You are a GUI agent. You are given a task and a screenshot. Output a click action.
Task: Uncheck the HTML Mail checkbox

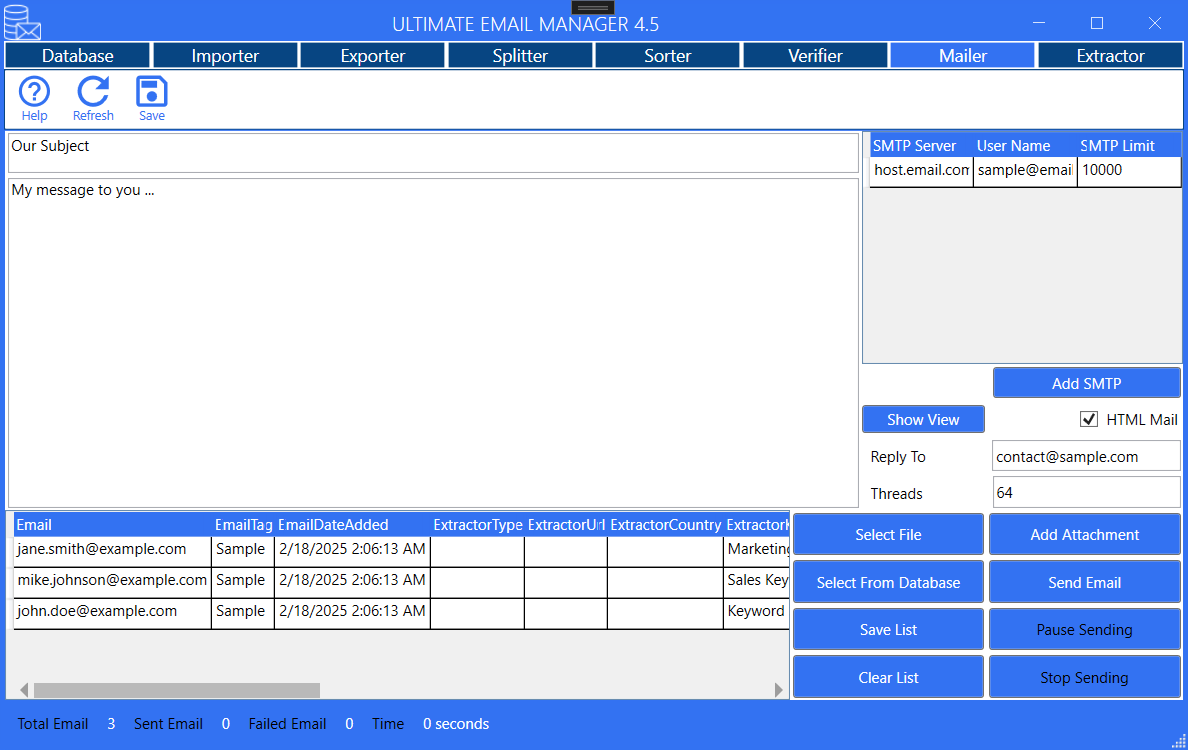tap(1089, 419)
